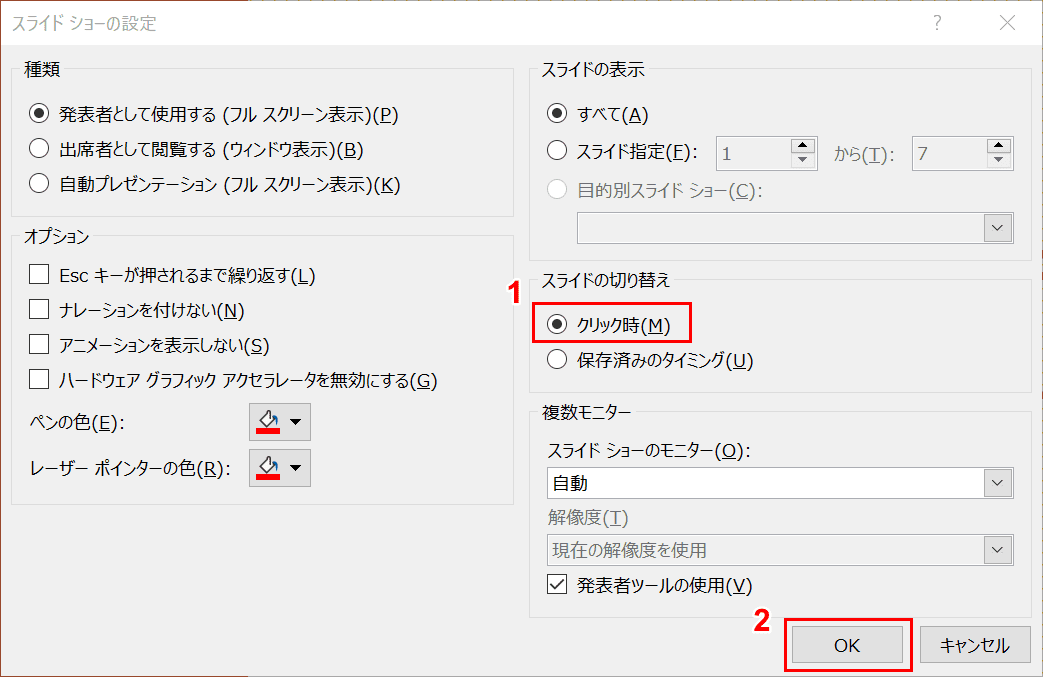Screen dimensions: 1043x677
Task: Enable Esc キーが押されるまで繰り返す checkbox
Action: tap(39, 274)
